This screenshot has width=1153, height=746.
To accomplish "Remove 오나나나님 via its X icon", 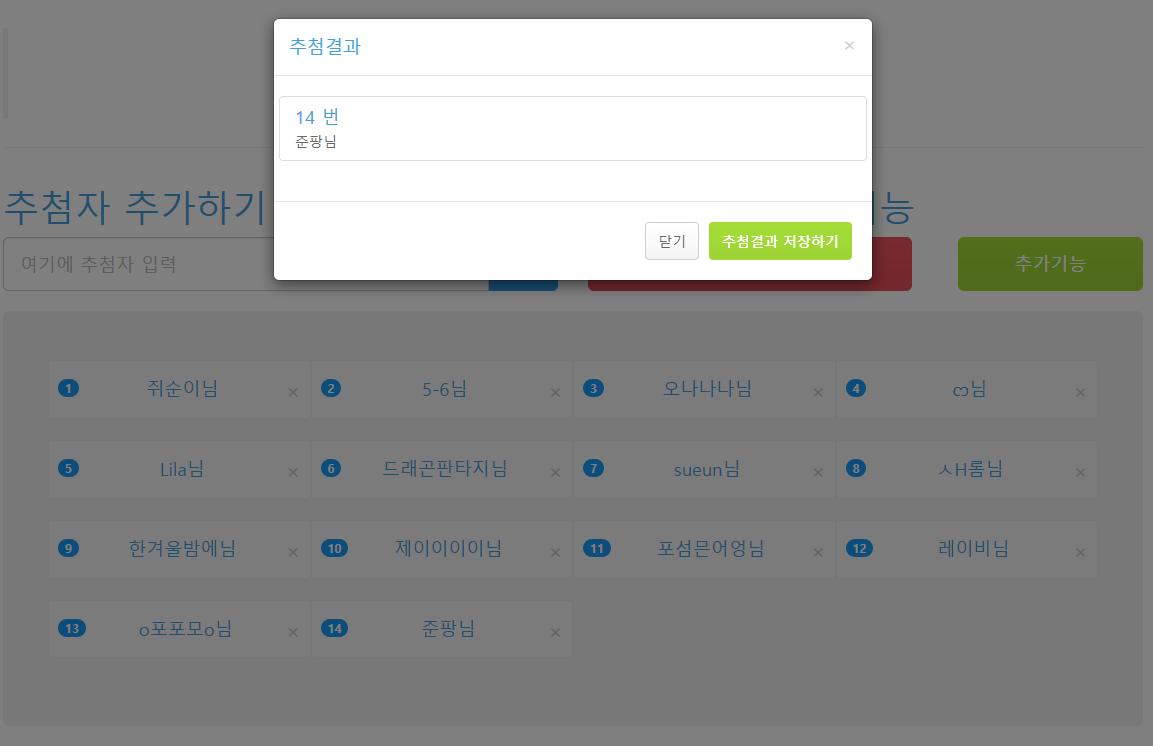I will pos(818,392).
